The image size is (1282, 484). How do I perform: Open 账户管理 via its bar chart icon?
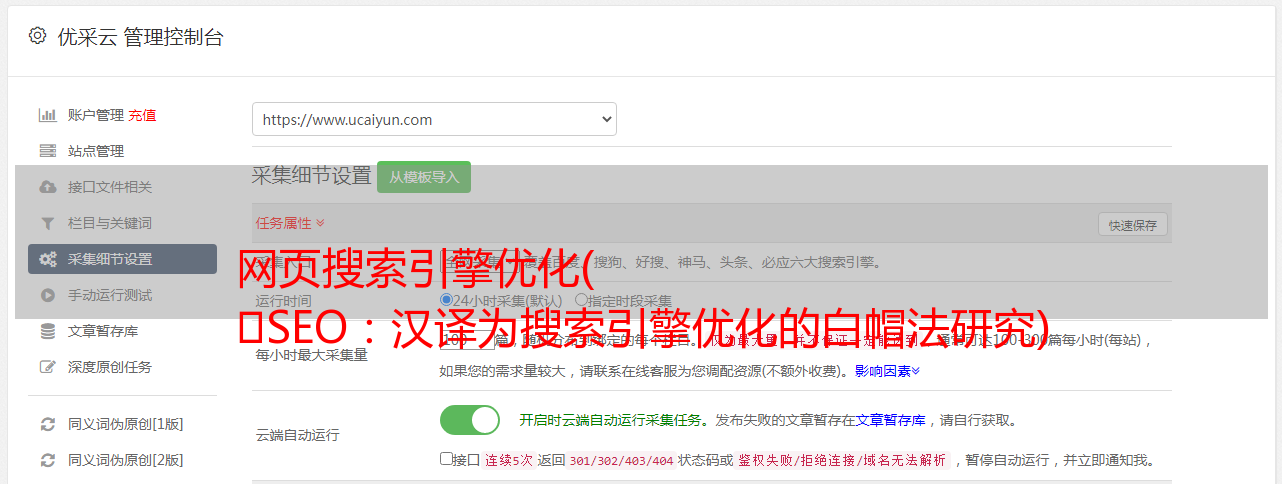47,115
